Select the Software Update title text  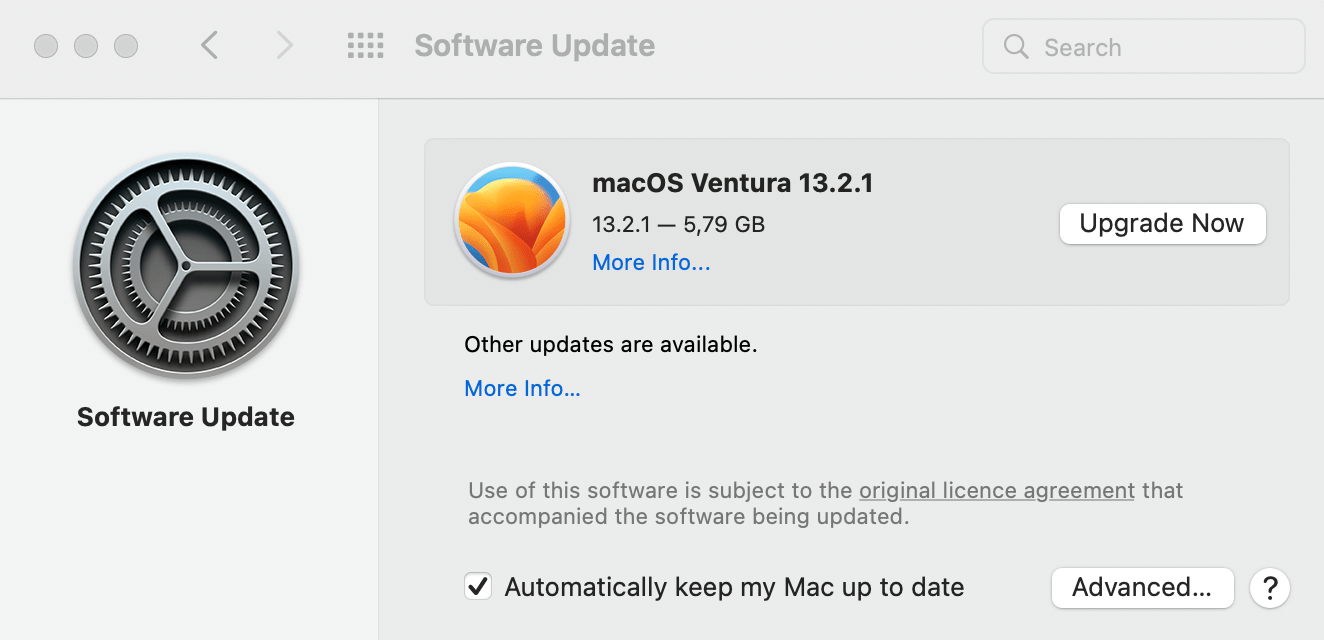click(x=534, y=45)
